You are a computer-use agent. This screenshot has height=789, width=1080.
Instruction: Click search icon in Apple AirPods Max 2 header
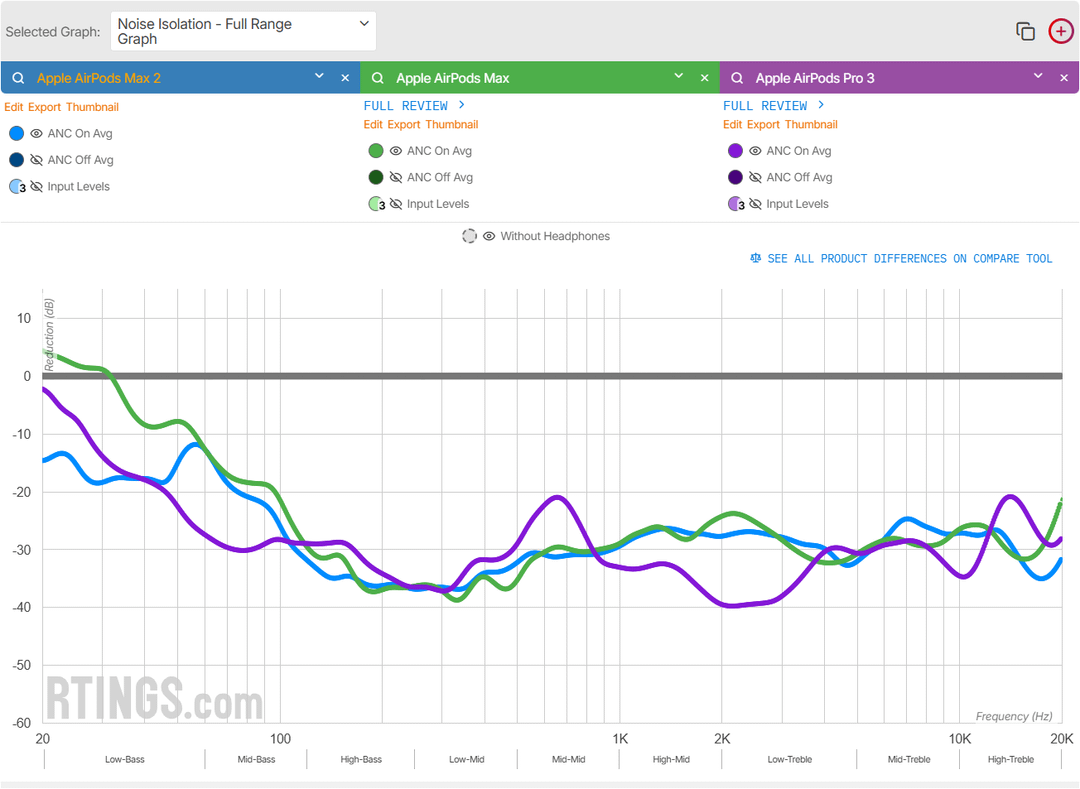pos(19,78)
